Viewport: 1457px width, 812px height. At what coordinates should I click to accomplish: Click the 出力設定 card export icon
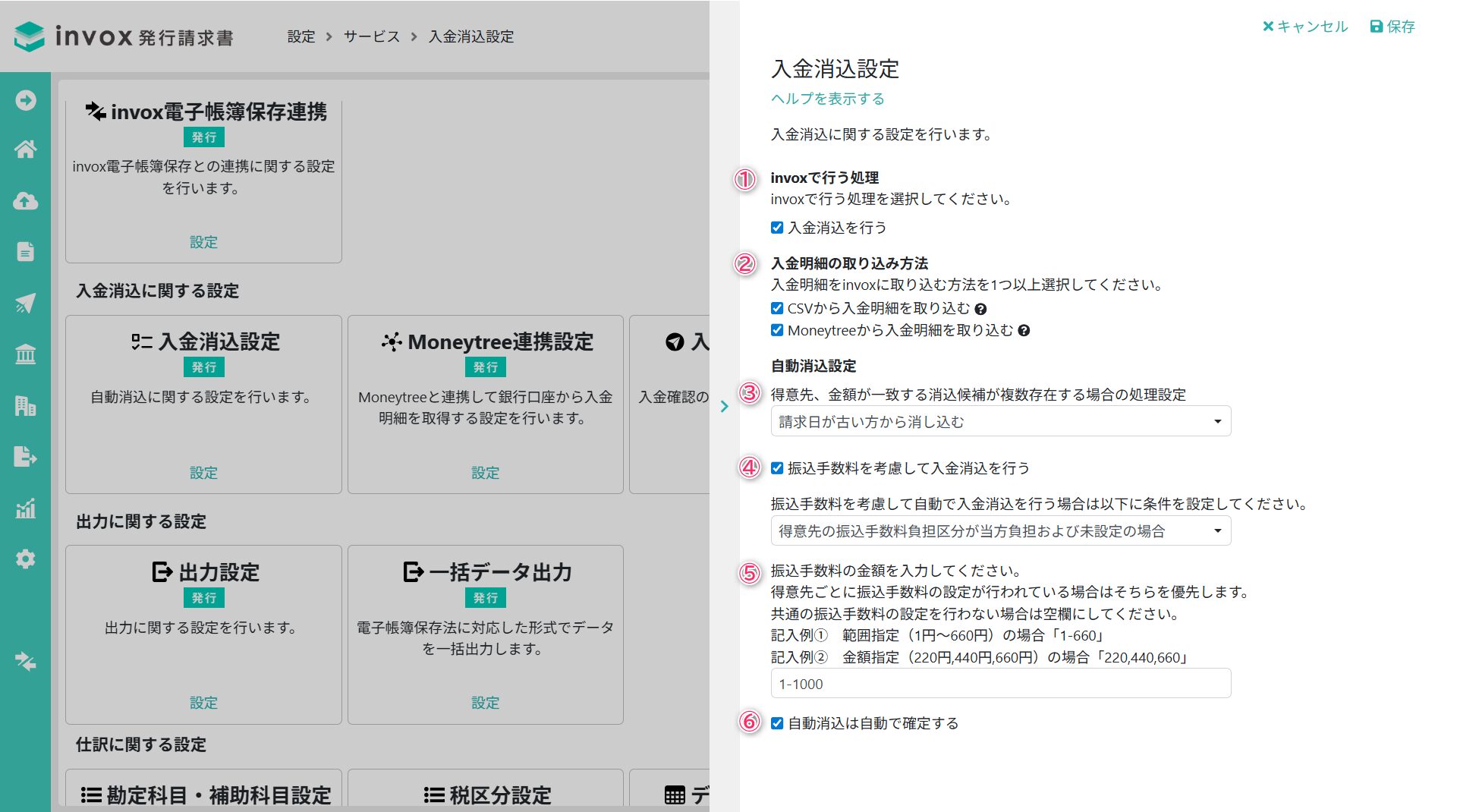[162, 571]
